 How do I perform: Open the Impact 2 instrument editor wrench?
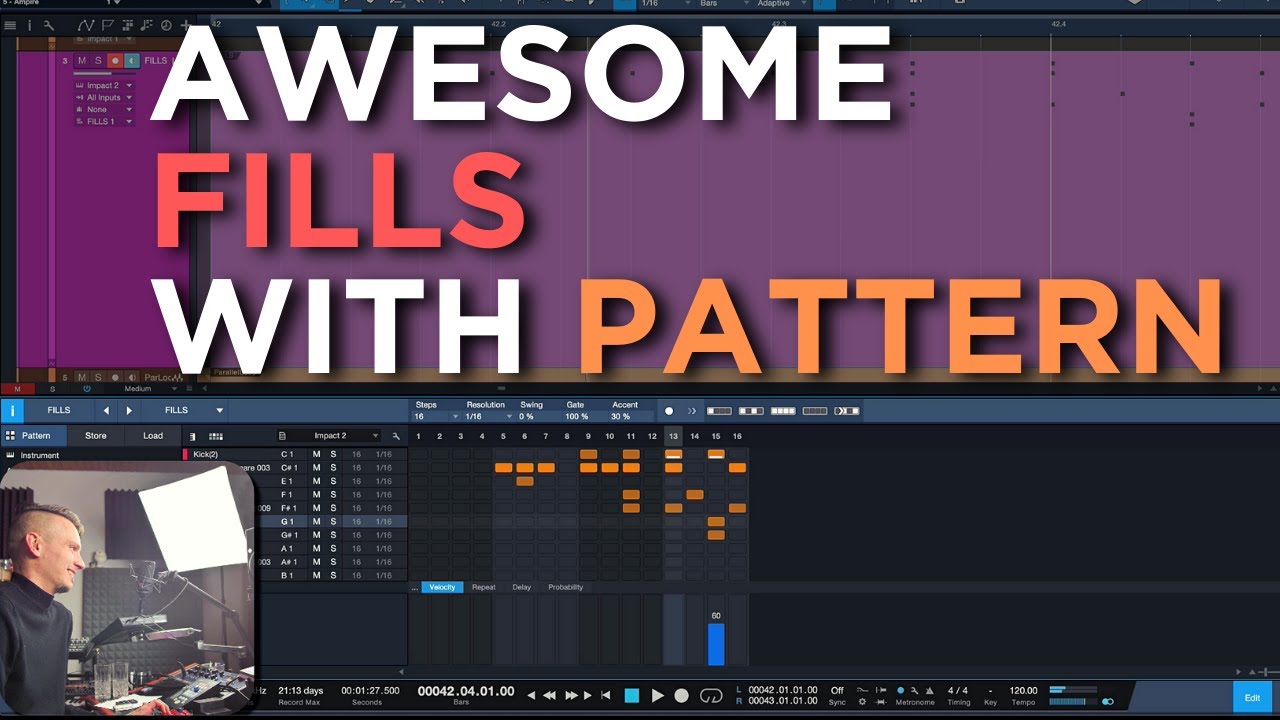[396, 436]
